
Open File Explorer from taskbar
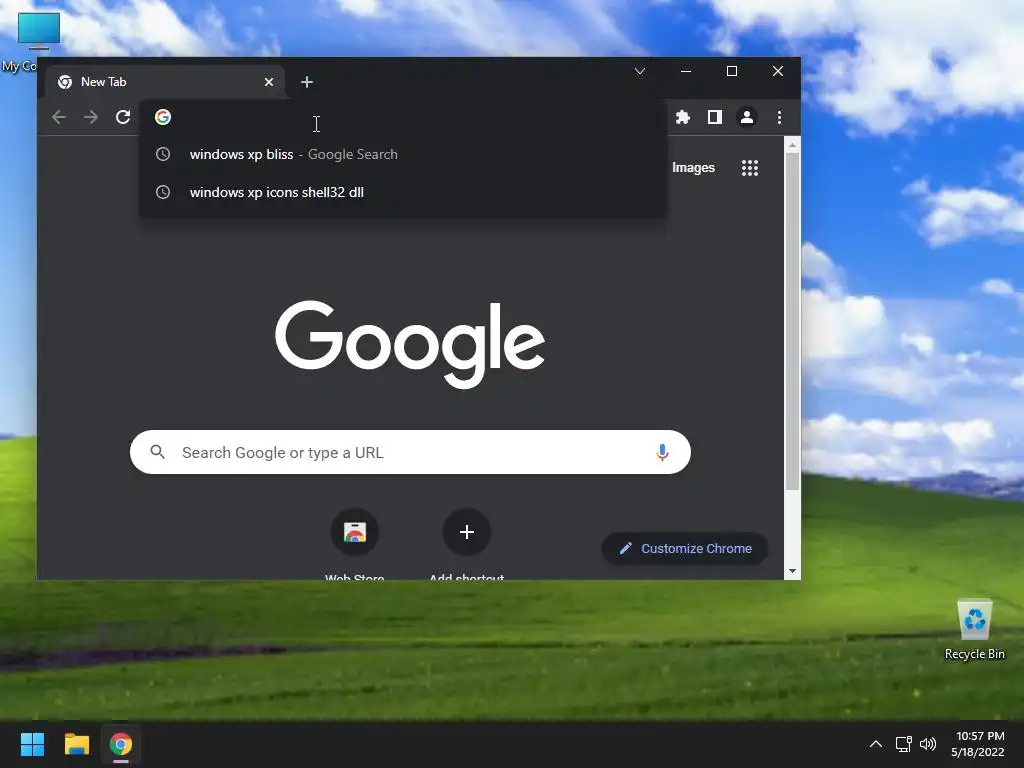tap(76, 744)
